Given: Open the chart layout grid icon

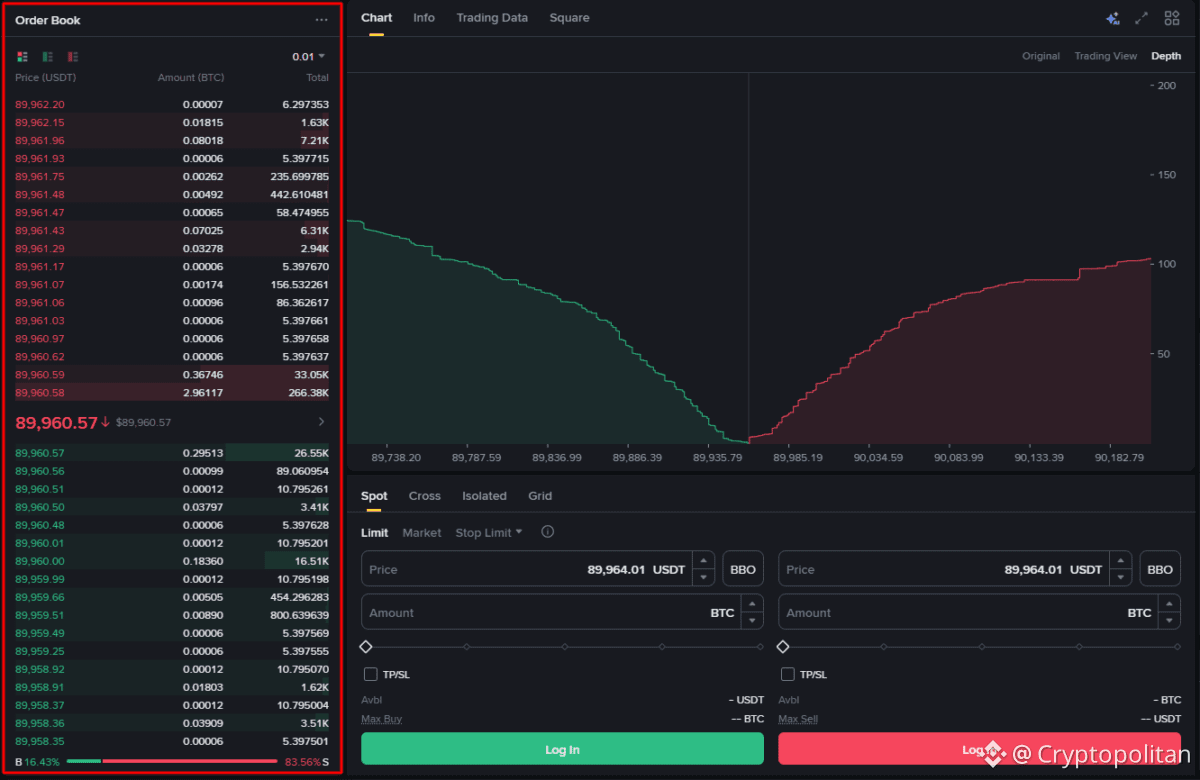Looking at the screenshot, I should (x=1172, y=18).
